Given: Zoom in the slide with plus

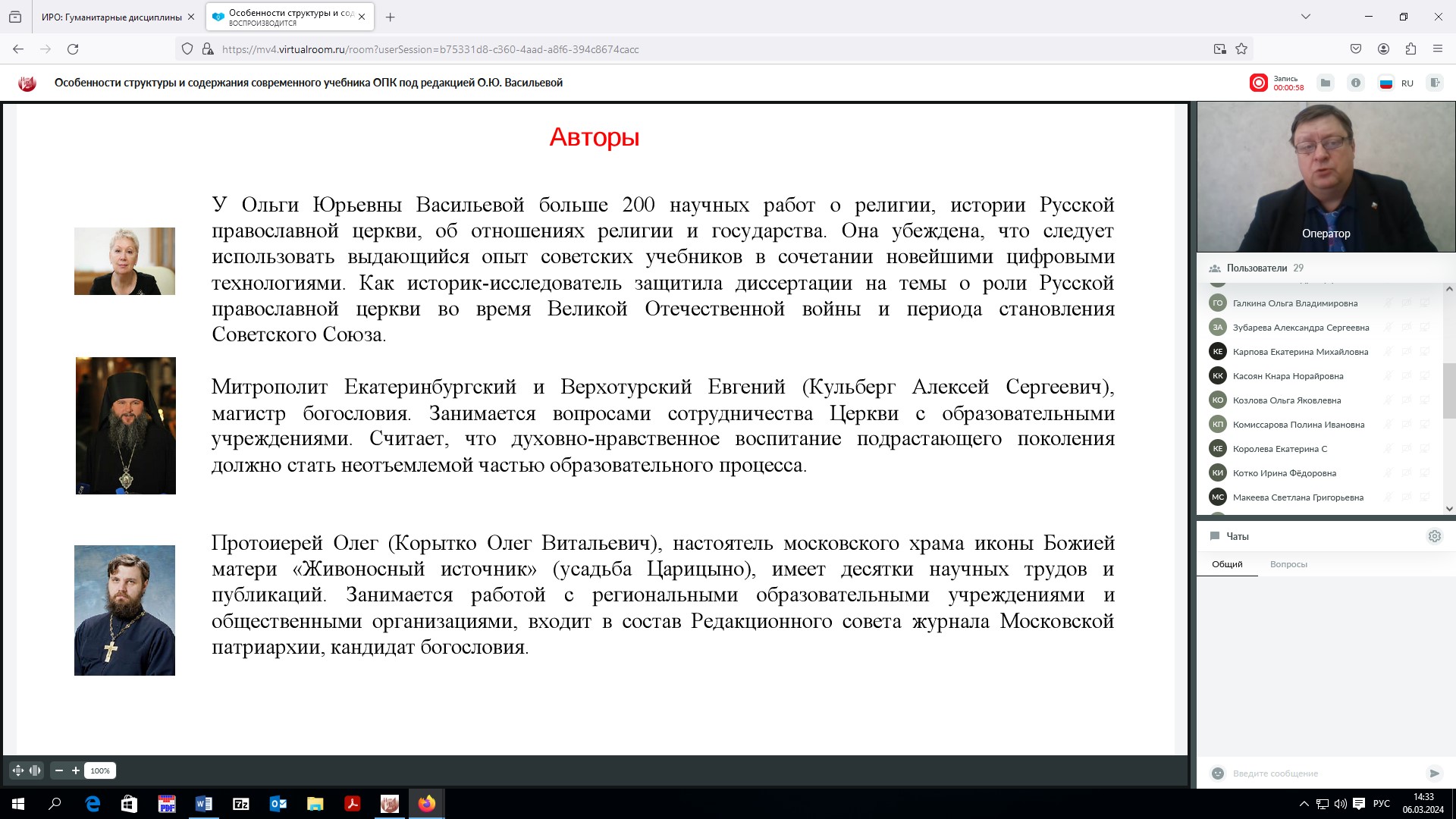Looking at the screenshot, I should click(76, 770).
